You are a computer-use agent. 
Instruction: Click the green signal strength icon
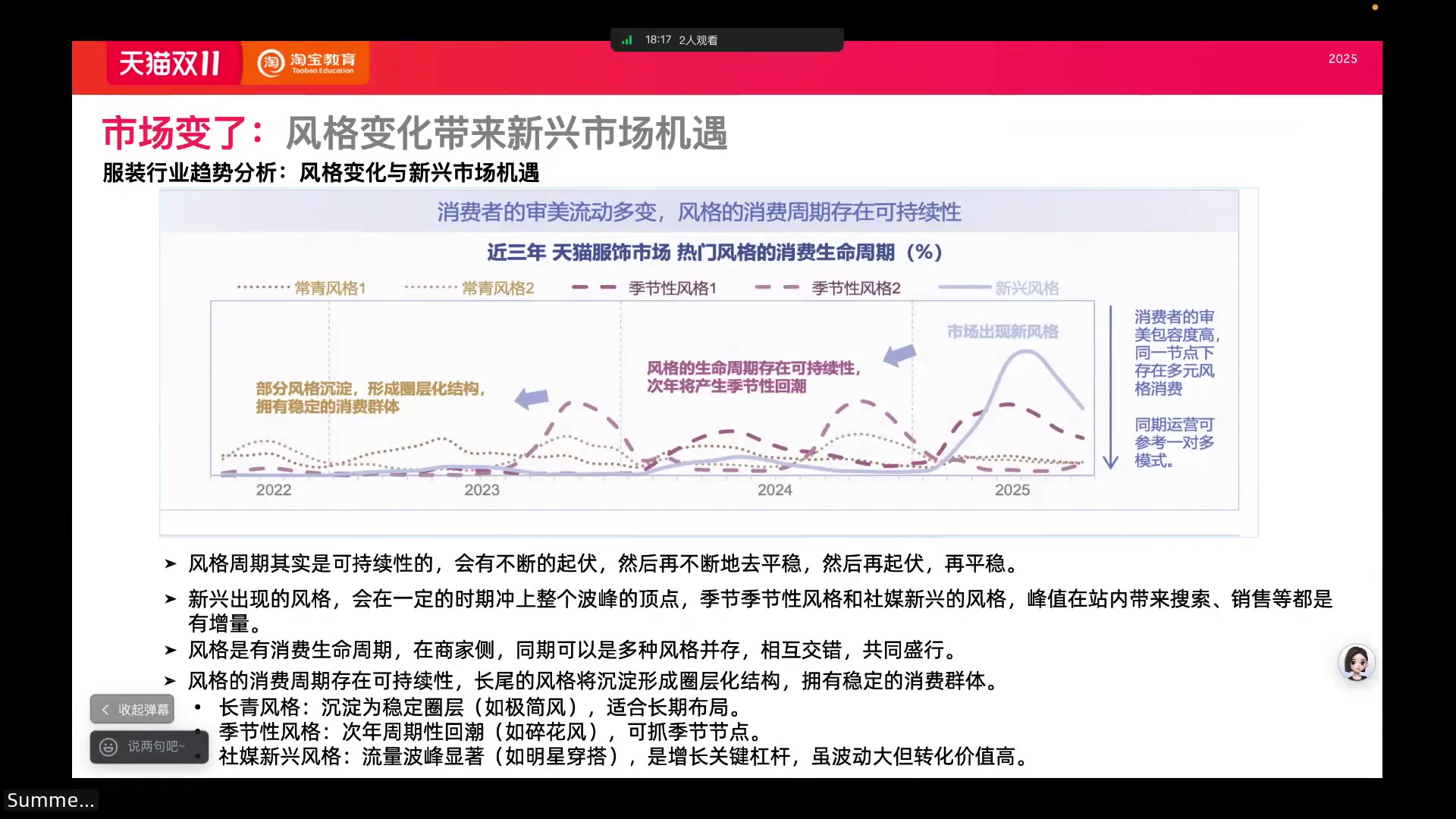coord(627,39)
